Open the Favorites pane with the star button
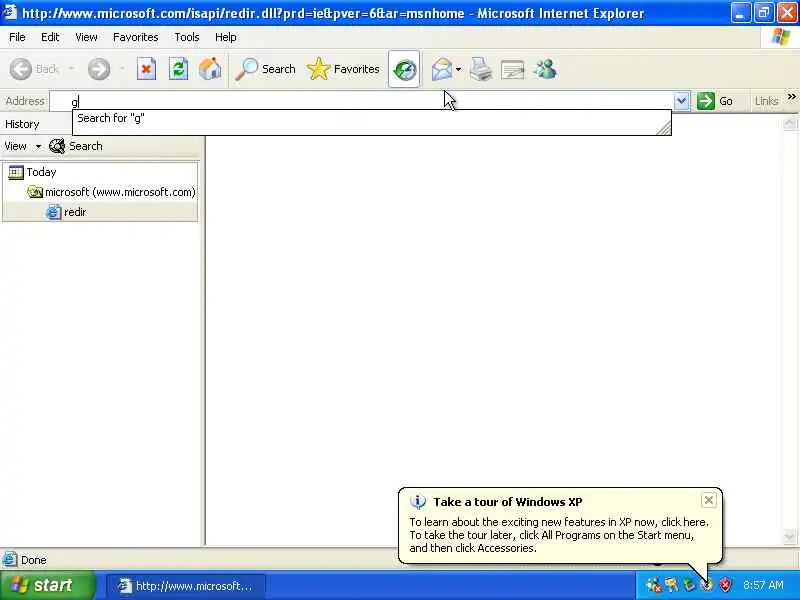 coord(343,69)
